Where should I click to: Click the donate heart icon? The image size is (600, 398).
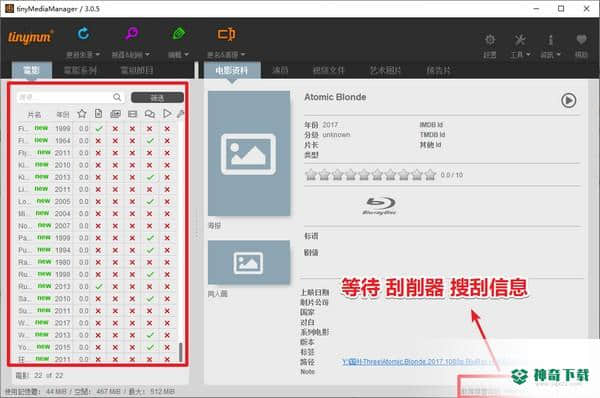581,39
